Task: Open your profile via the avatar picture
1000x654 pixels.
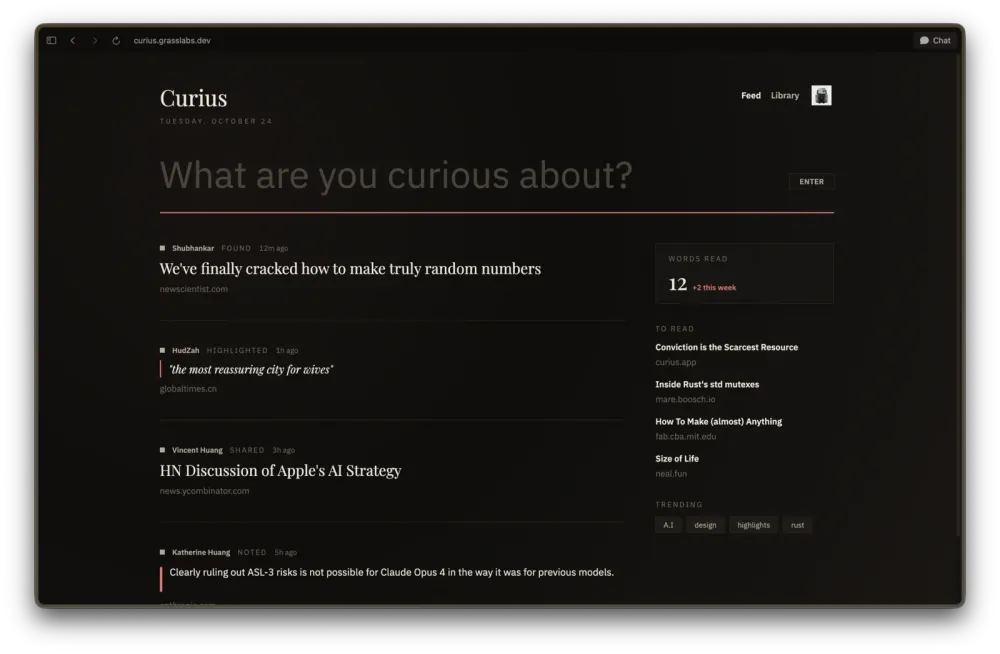Action: coord(821,95)
